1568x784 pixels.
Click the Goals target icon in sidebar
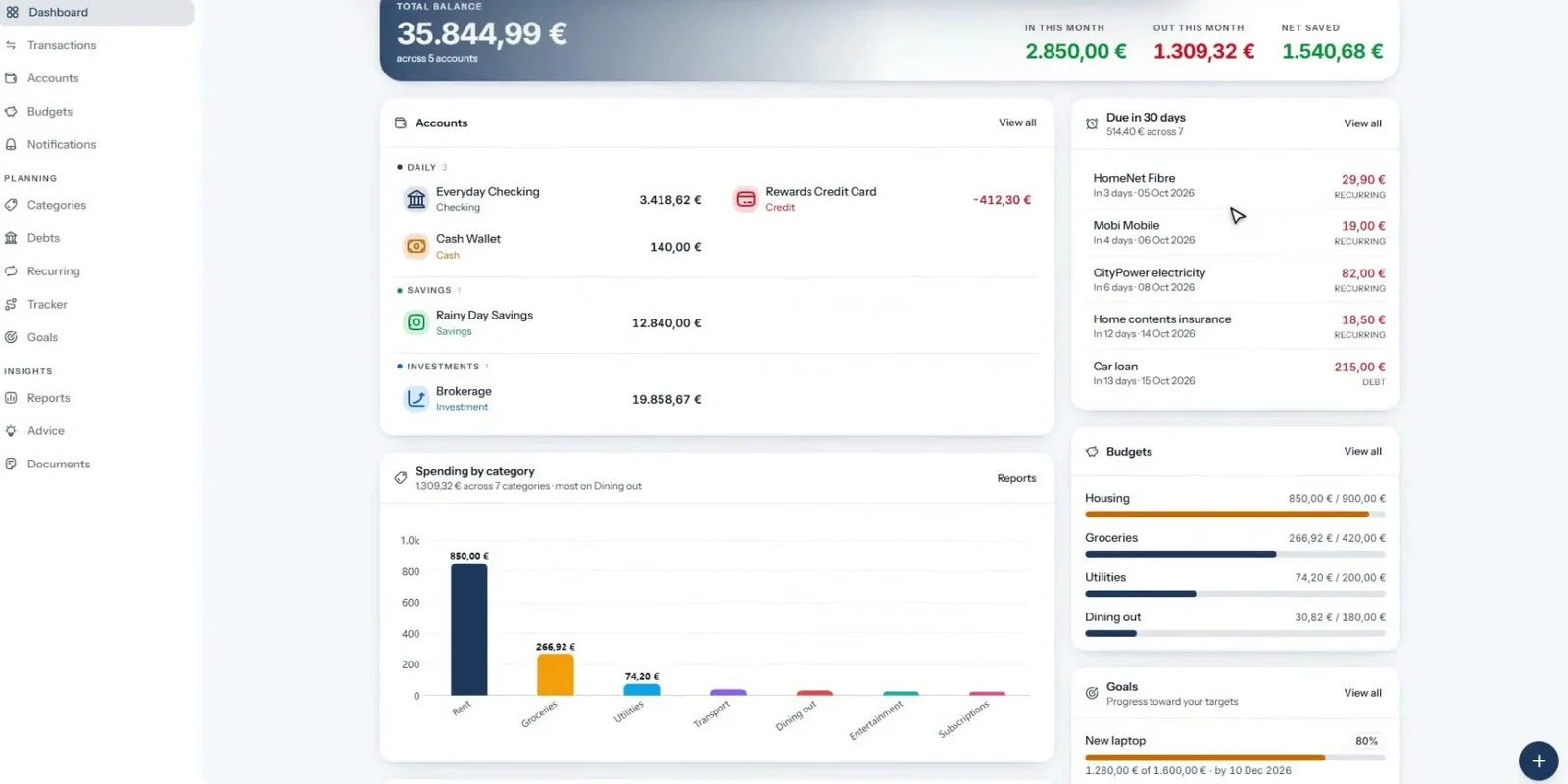(x=11, y=337)
